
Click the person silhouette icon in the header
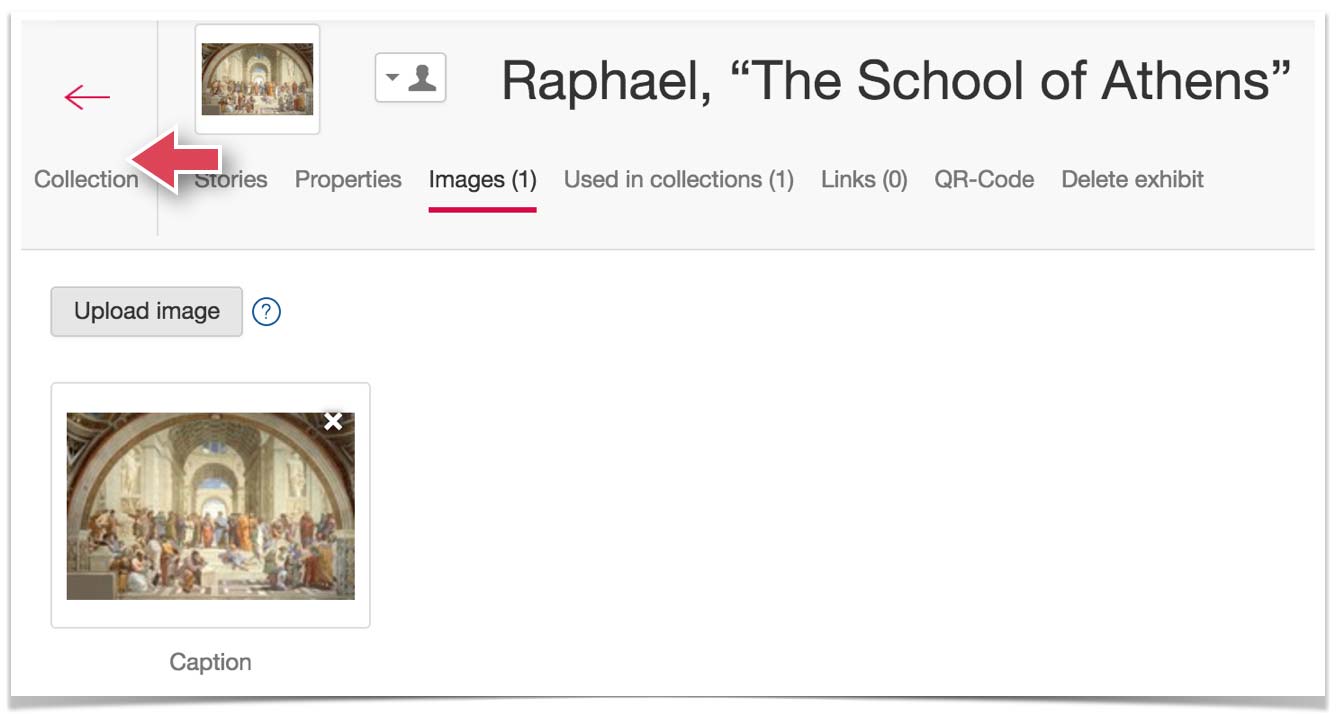click(423, 78)
